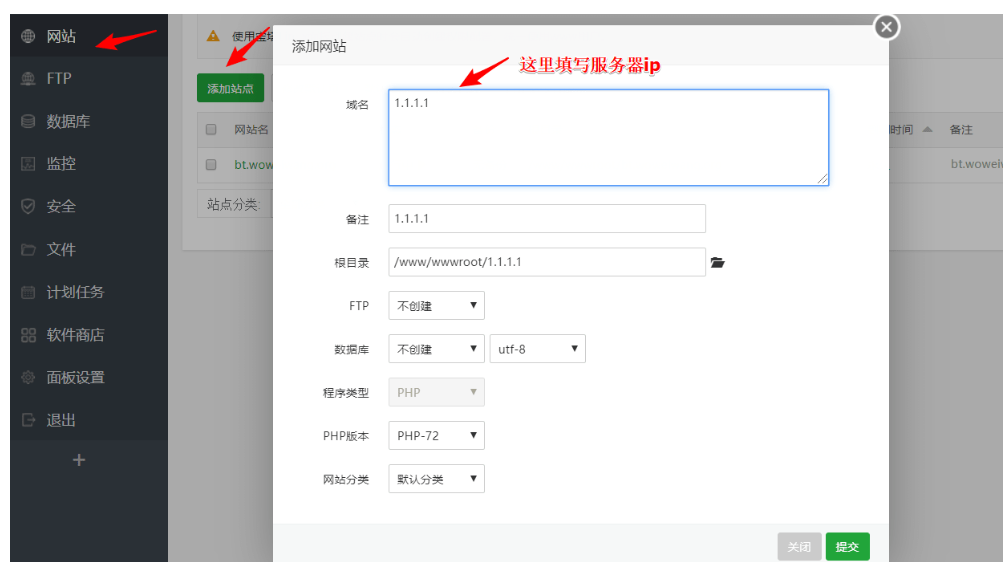Click the folder icon beside root directory
The height and width of the screenshot is (562, 1003).
click(x=716, y=263)
